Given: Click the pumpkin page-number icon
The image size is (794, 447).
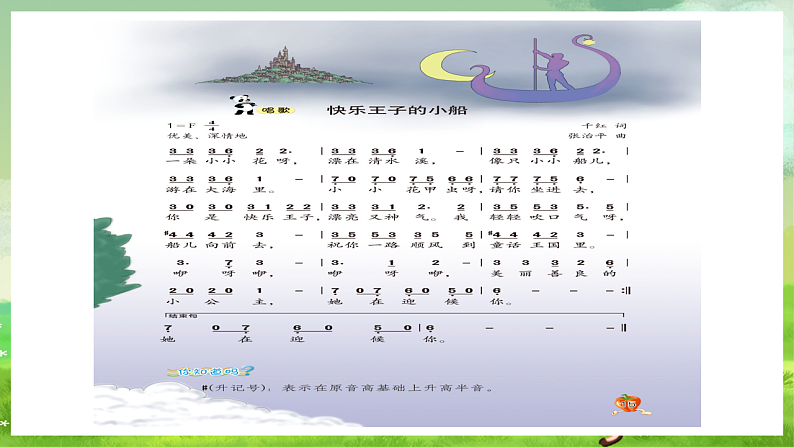Looking at the screenshot, I should pos(629,404).
